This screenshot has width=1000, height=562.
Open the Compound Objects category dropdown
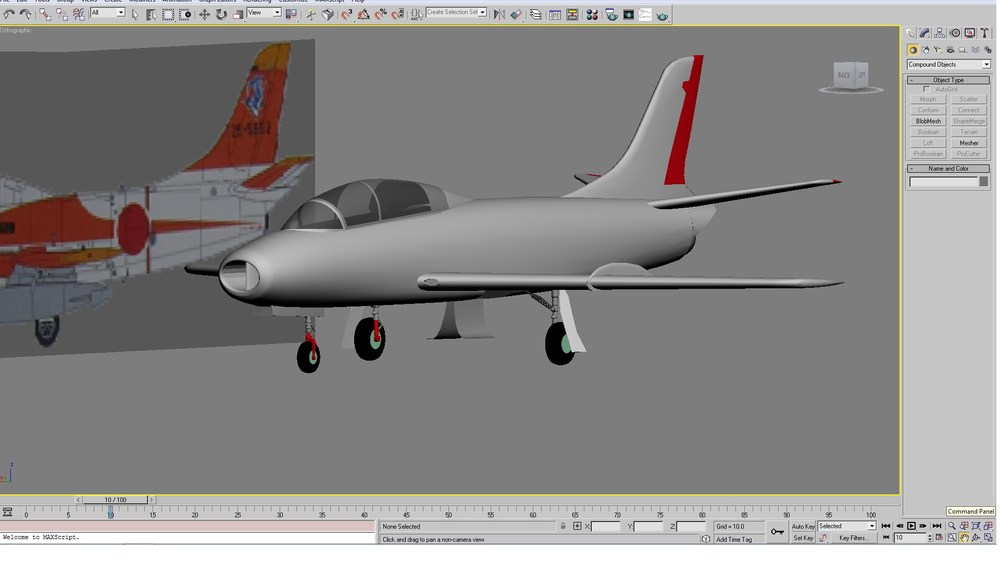point(948,64)
